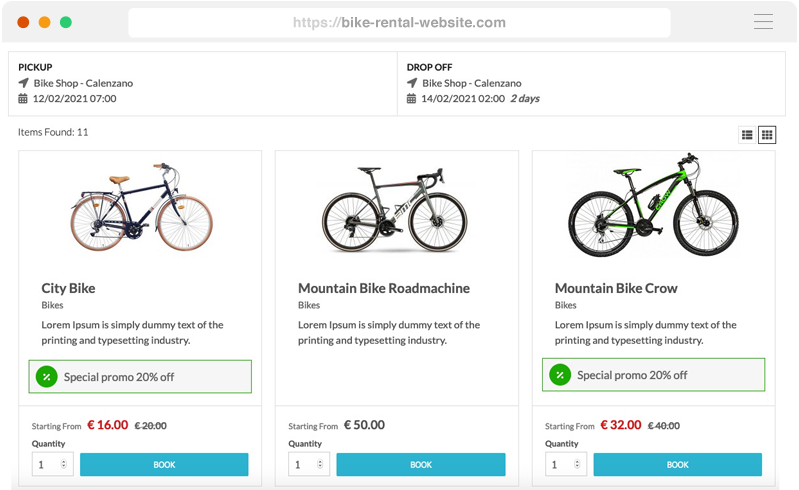Click the City Bike product image

point(141,207)
